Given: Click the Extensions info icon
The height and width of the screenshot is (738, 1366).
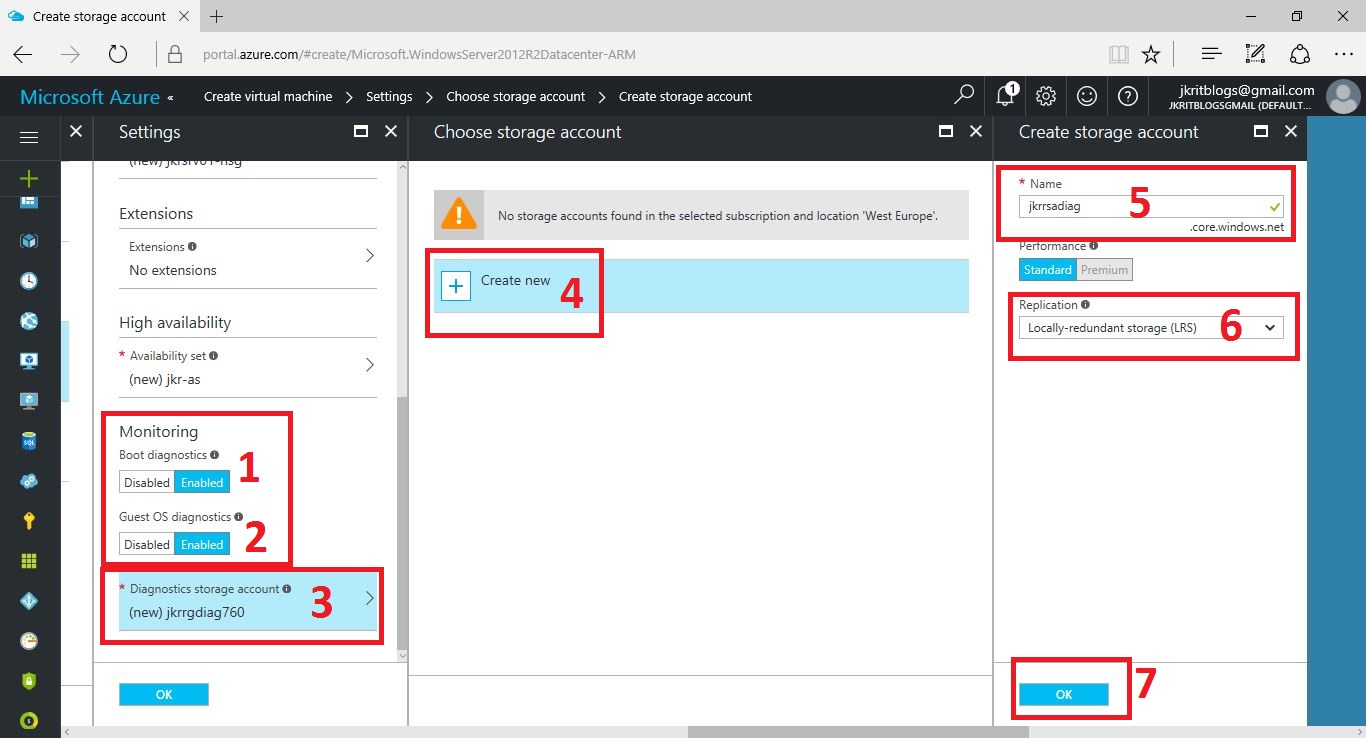Looking at the screenshot, I should pos(192,246).
